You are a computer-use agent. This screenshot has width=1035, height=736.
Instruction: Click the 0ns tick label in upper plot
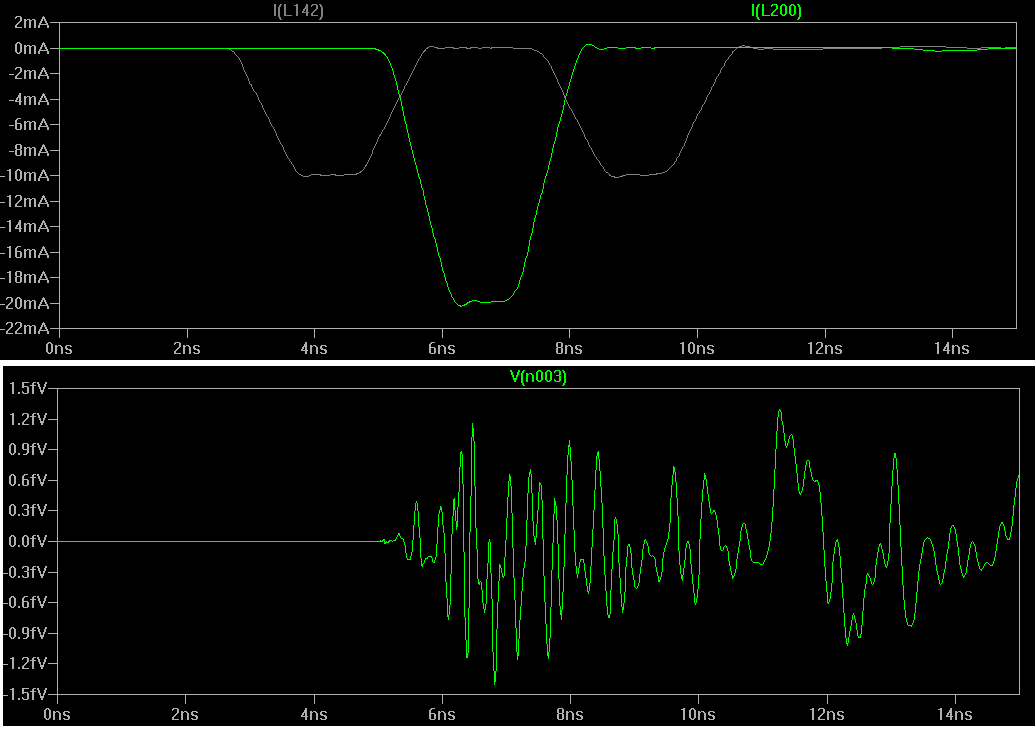(x=59, y=349)
